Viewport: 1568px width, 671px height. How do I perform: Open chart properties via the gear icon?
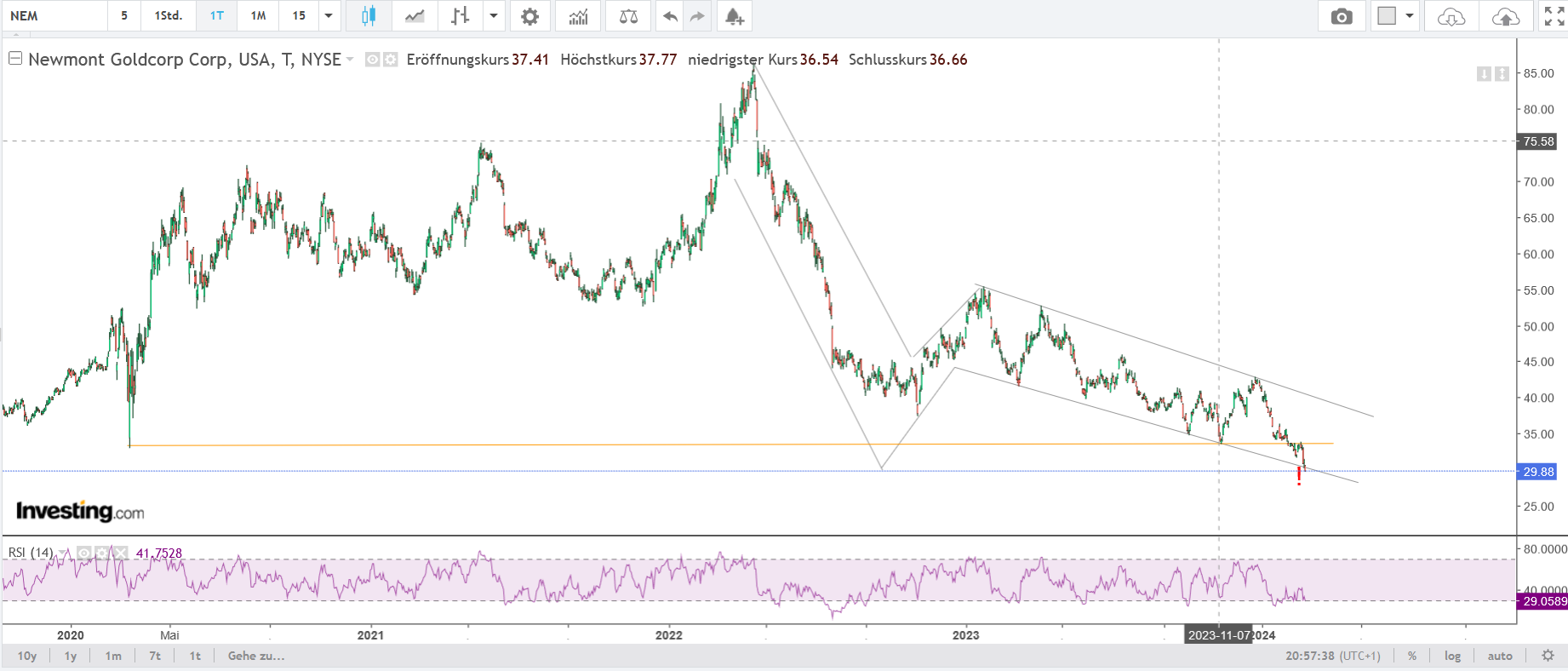pos(529,16)
